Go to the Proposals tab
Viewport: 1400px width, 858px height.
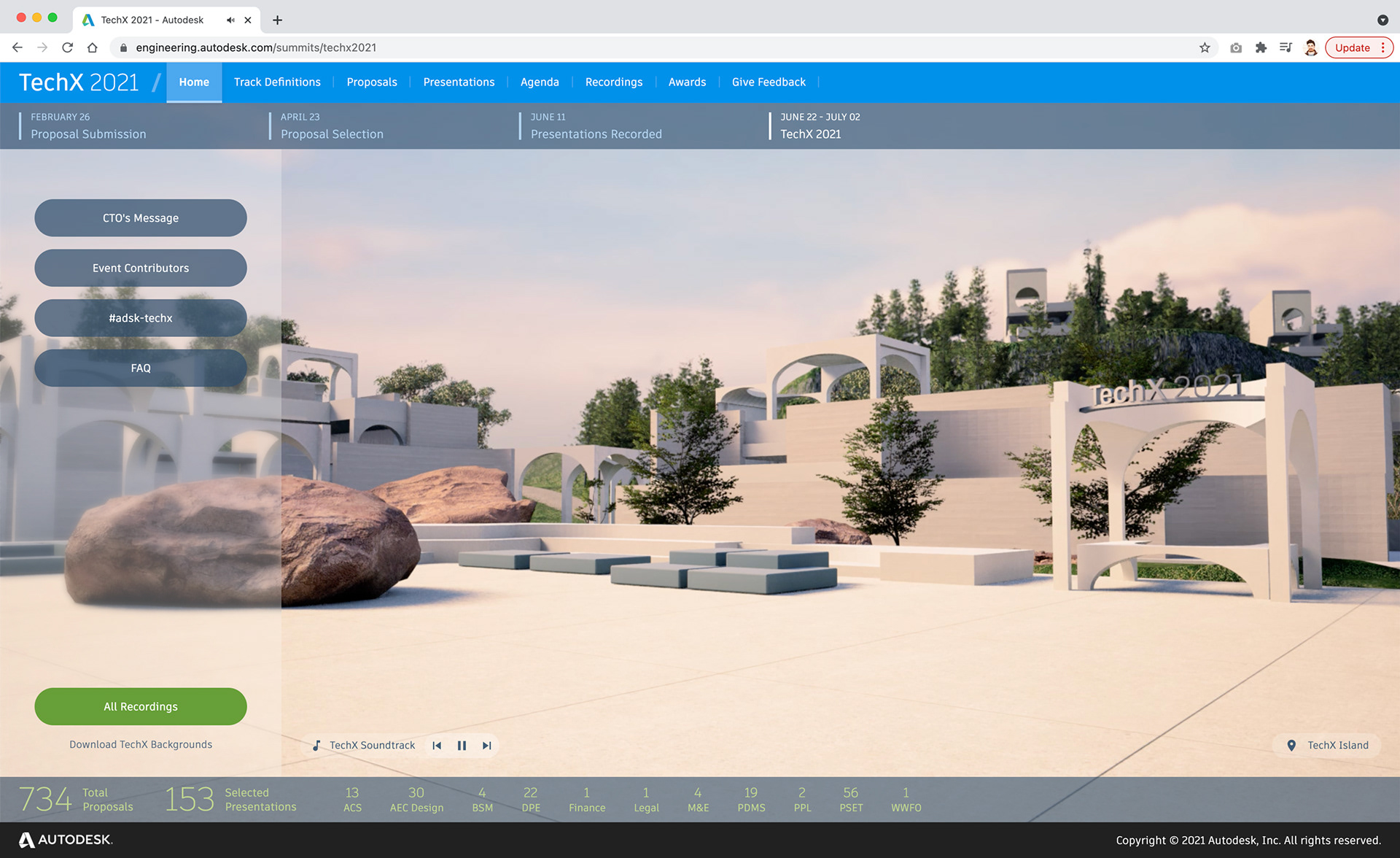pyautogui.click(x=372, y=82)
